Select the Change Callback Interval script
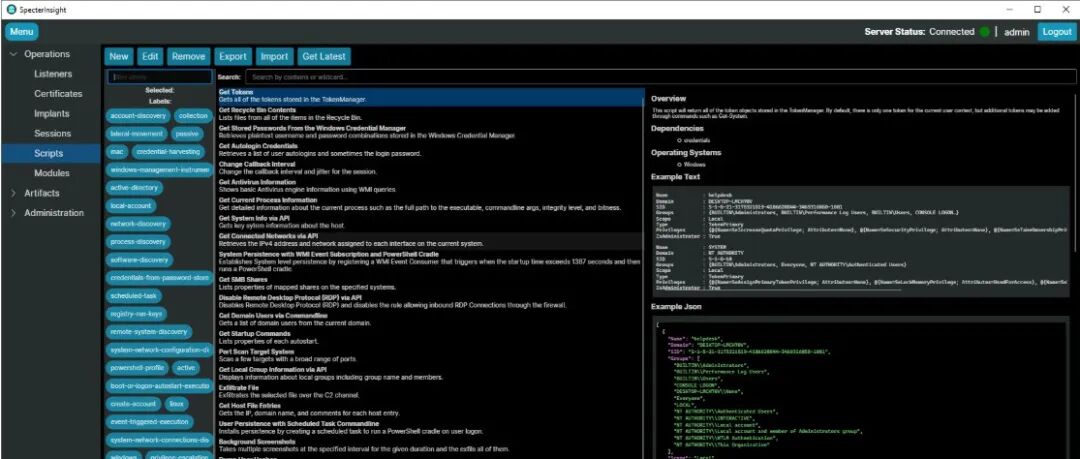 click(x=430, y=168)
